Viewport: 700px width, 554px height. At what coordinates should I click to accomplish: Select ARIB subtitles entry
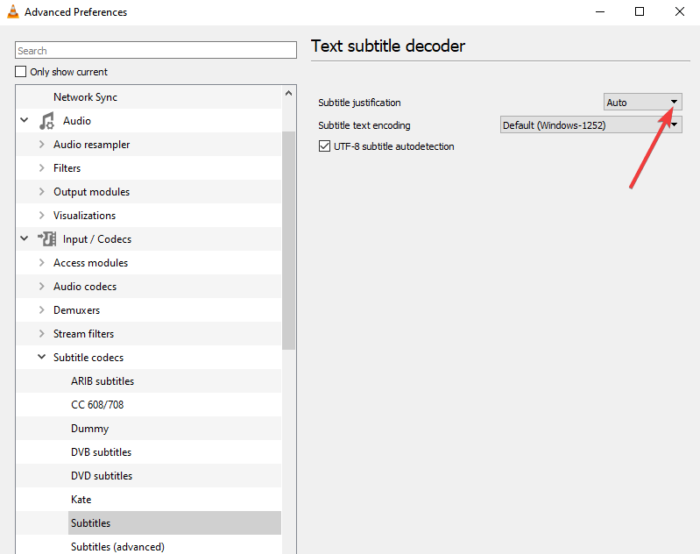(102, 381)
